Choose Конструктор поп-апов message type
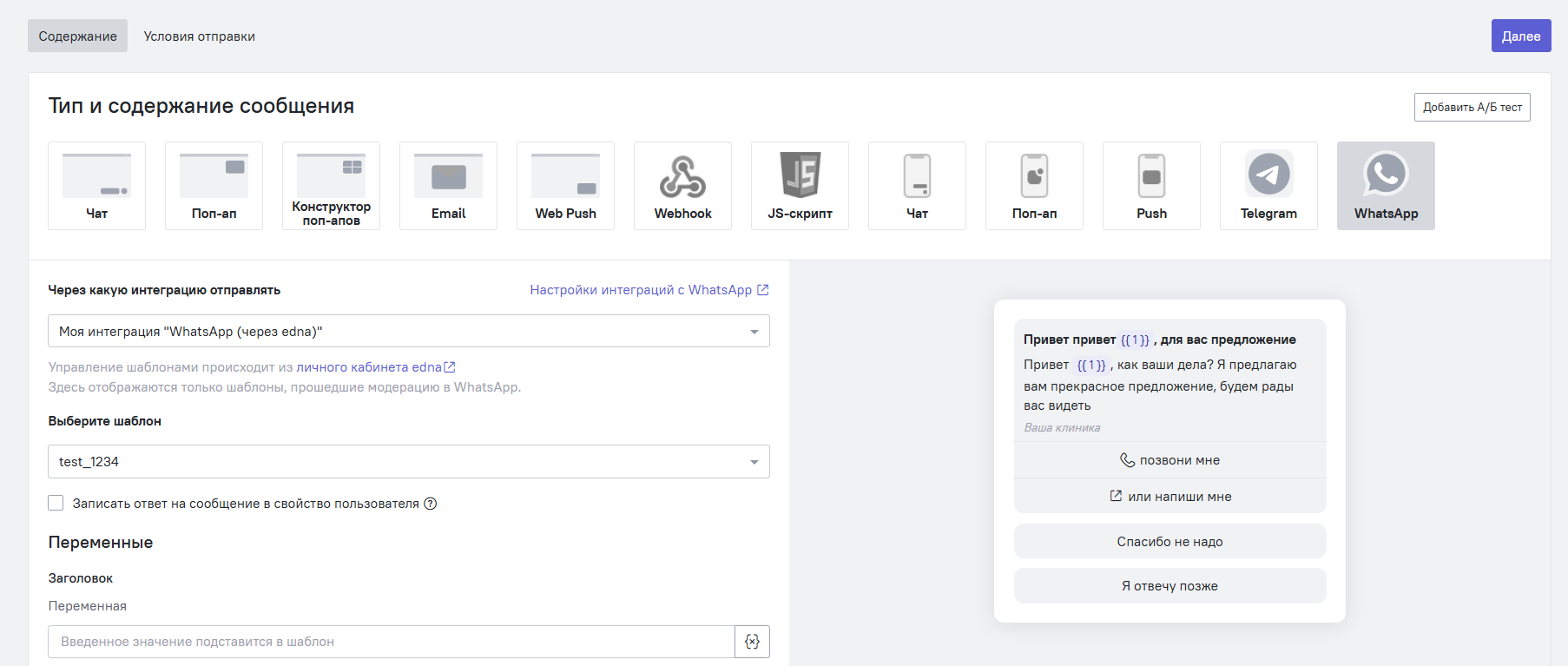 pyautogui.click(x=331, y=186)
